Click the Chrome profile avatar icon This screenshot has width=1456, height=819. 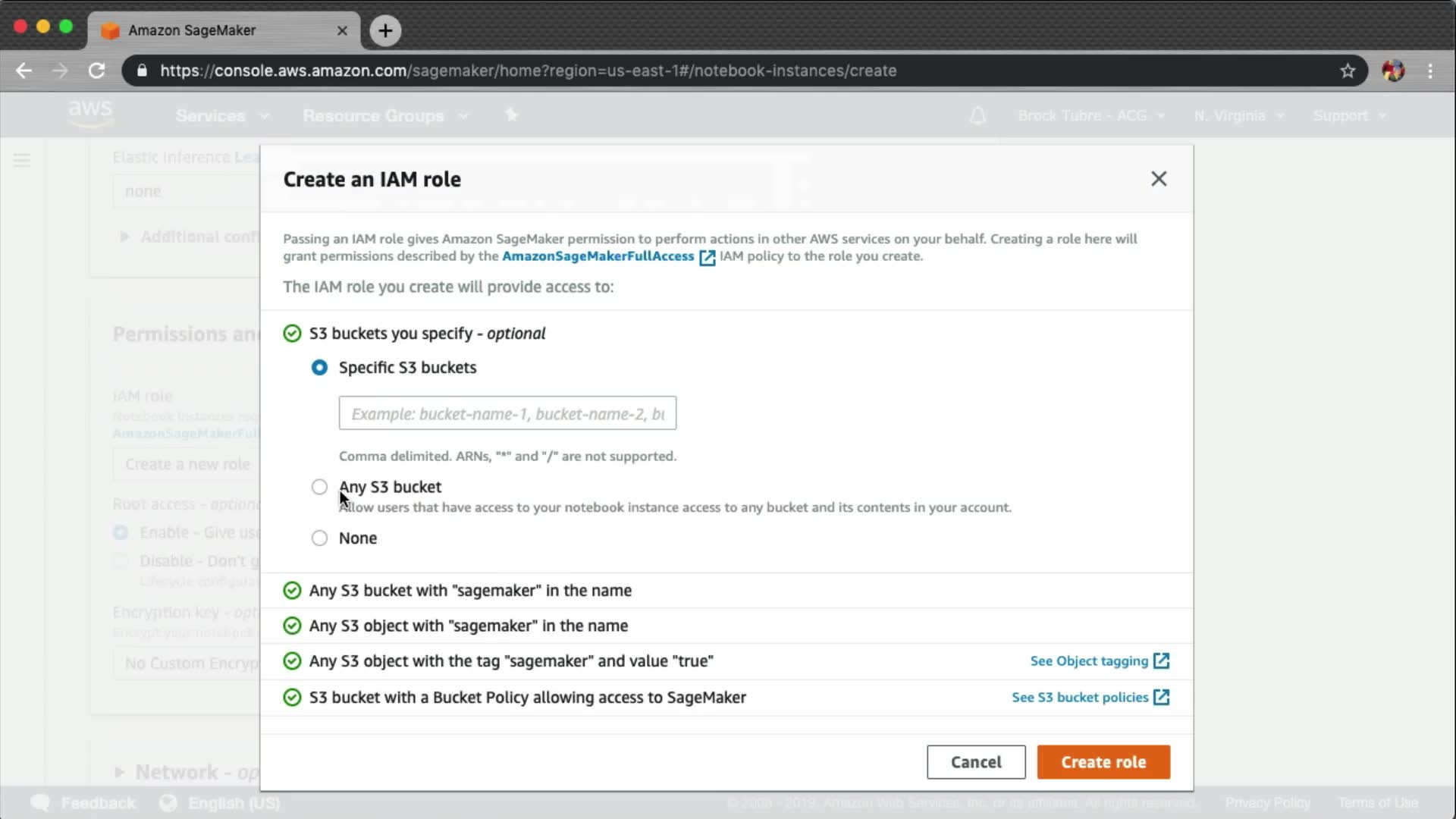tap(1392, 71)
